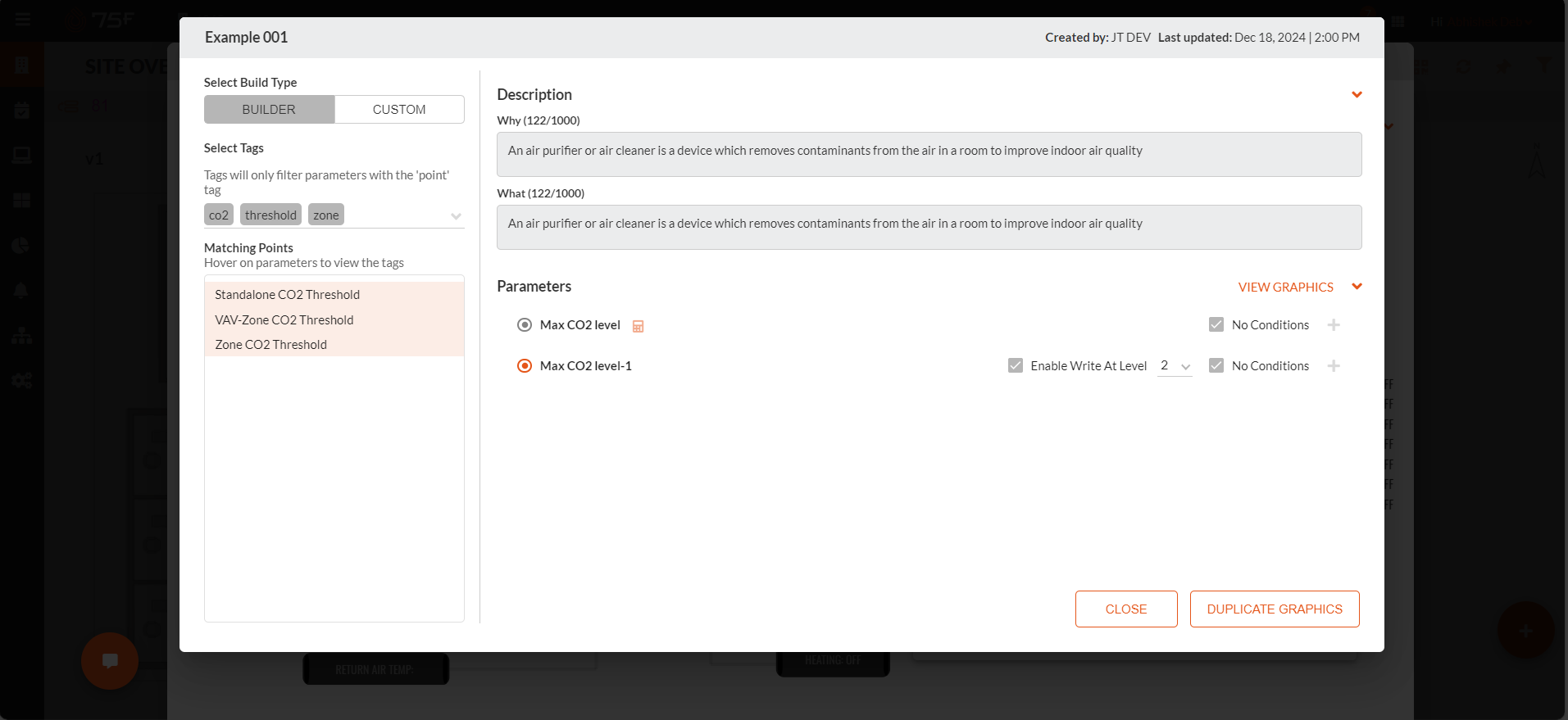This screenshot has width=1568, height=720.
Task: Select Standalone CO2 Threshold matching point
Action: [334, 295]
